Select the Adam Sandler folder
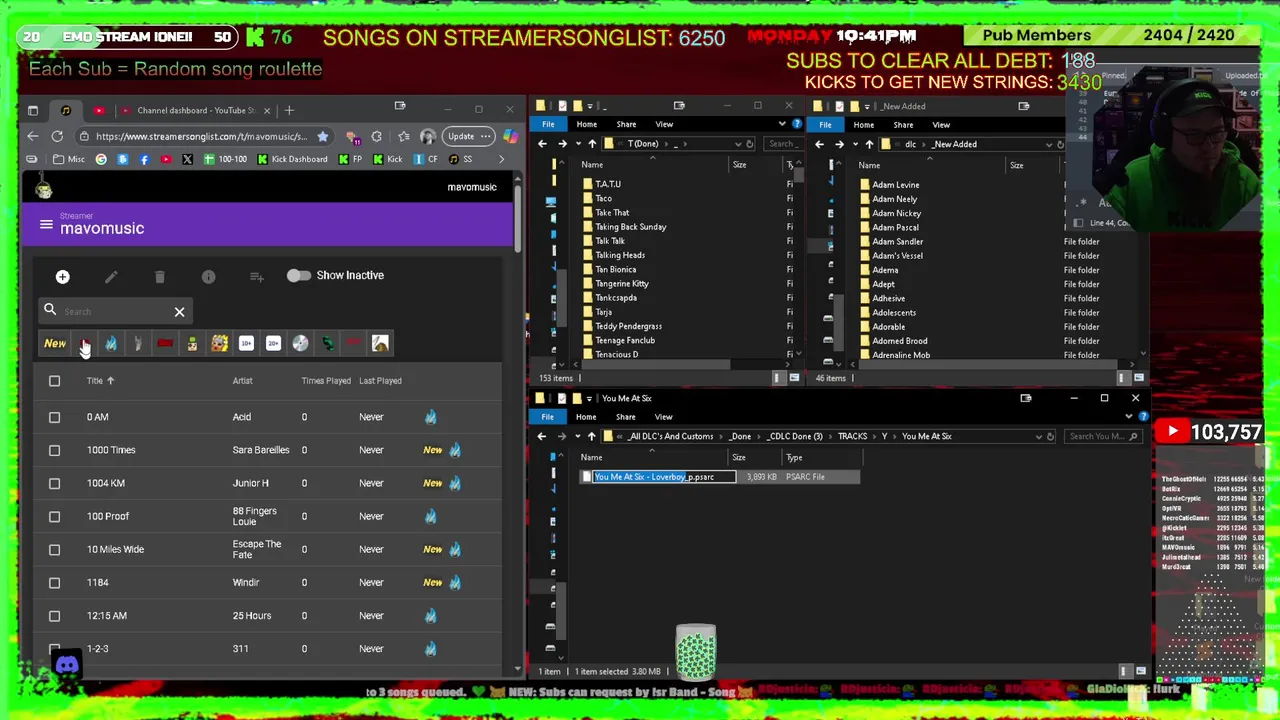This screenshot has width=1280, height=720. [897, 241]
